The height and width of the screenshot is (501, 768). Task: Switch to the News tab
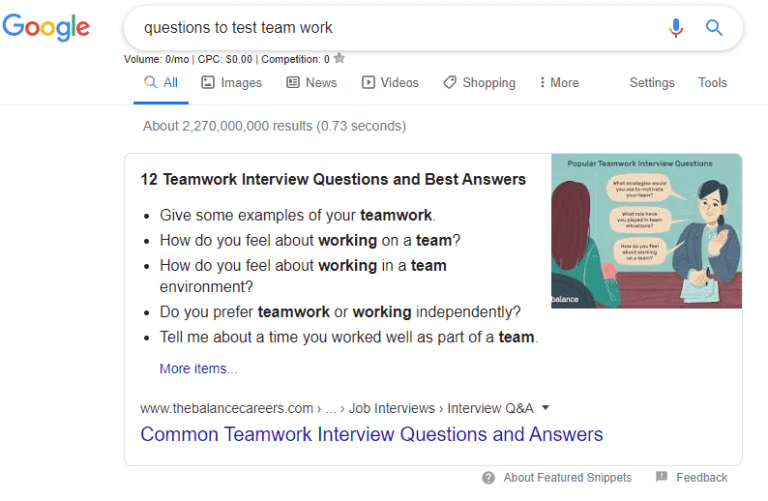312,83
